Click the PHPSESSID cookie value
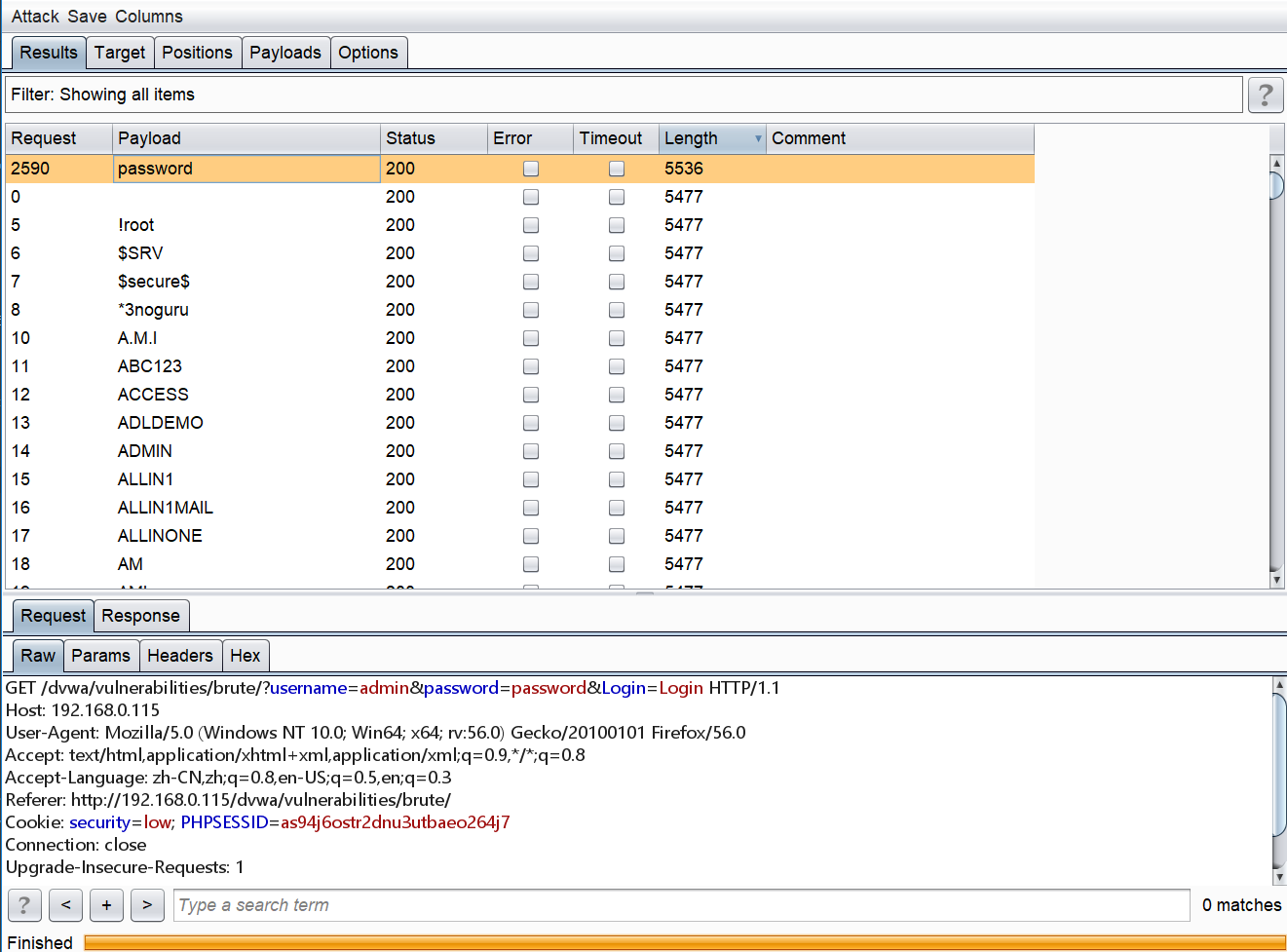This screenshot has width=1287, height=952. [x=396, y=822]
